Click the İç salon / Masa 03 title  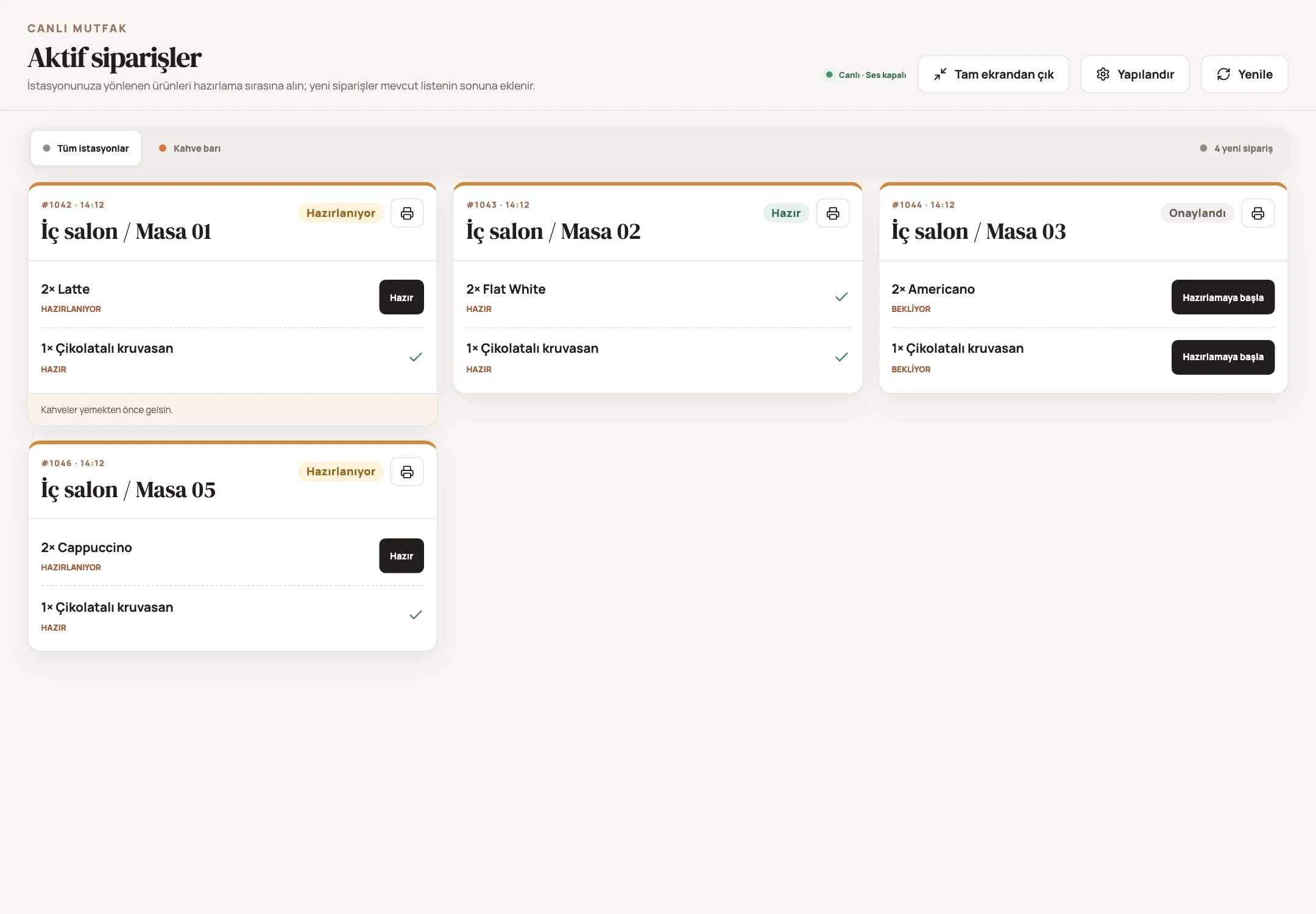[x=978, y=232]
